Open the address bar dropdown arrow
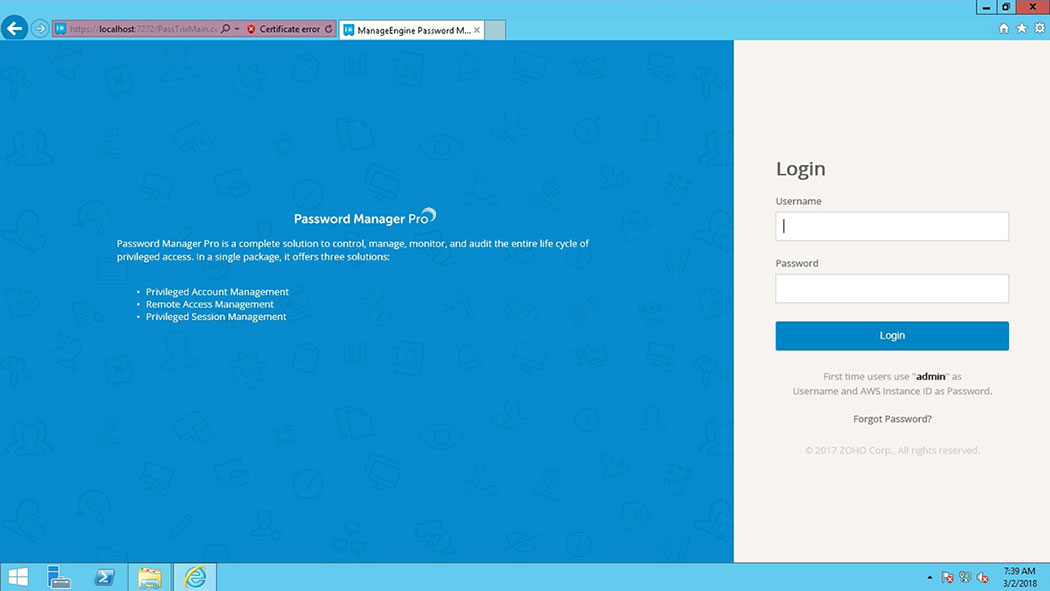Screen dimensions: 1050x591 [237, 29]
